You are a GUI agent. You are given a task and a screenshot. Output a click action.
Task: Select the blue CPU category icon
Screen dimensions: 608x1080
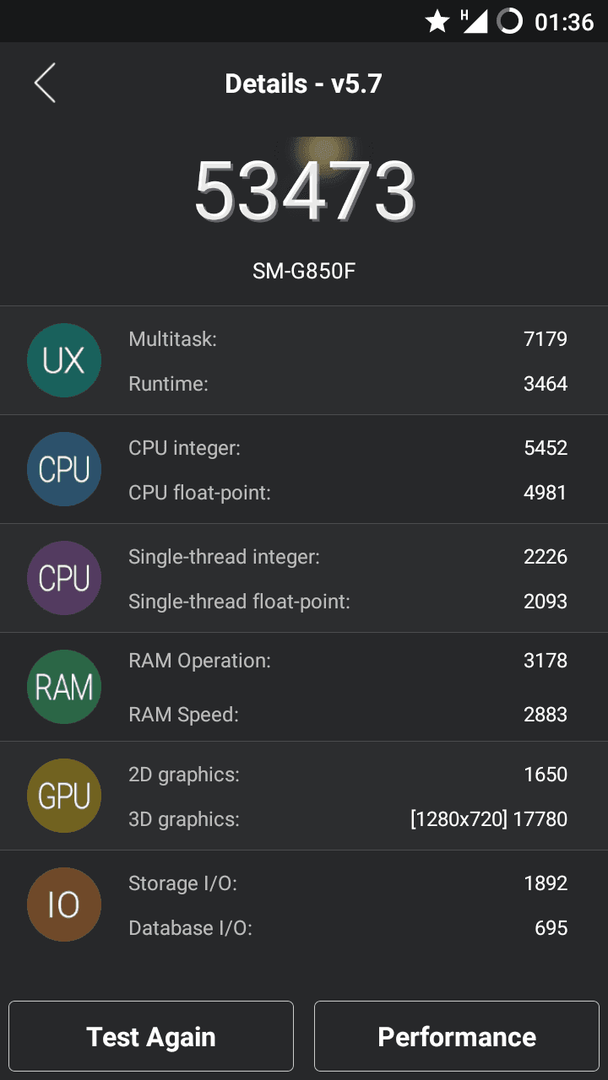[64, 469]
